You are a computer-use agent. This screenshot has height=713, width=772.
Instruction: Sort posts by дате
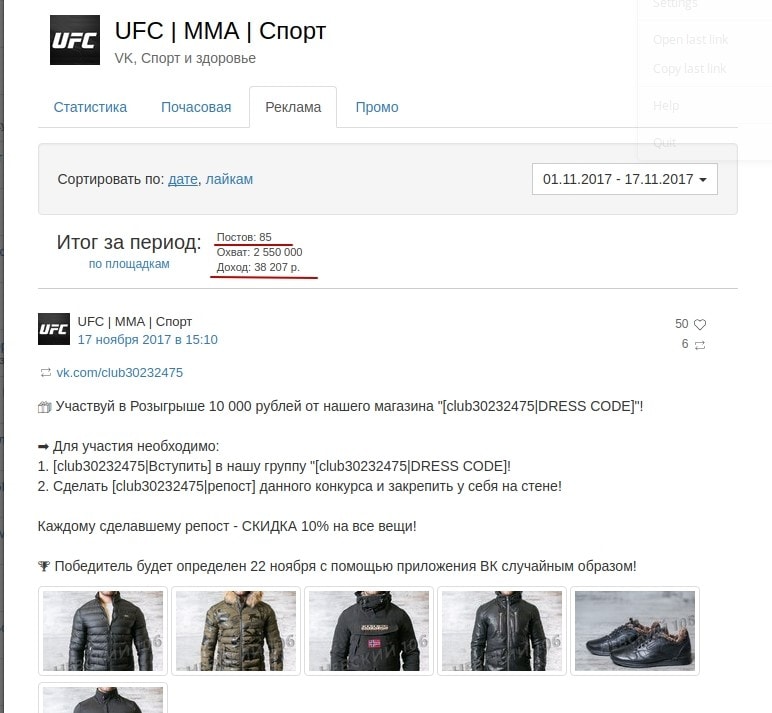pyautogui.click(x=183, y=179)
